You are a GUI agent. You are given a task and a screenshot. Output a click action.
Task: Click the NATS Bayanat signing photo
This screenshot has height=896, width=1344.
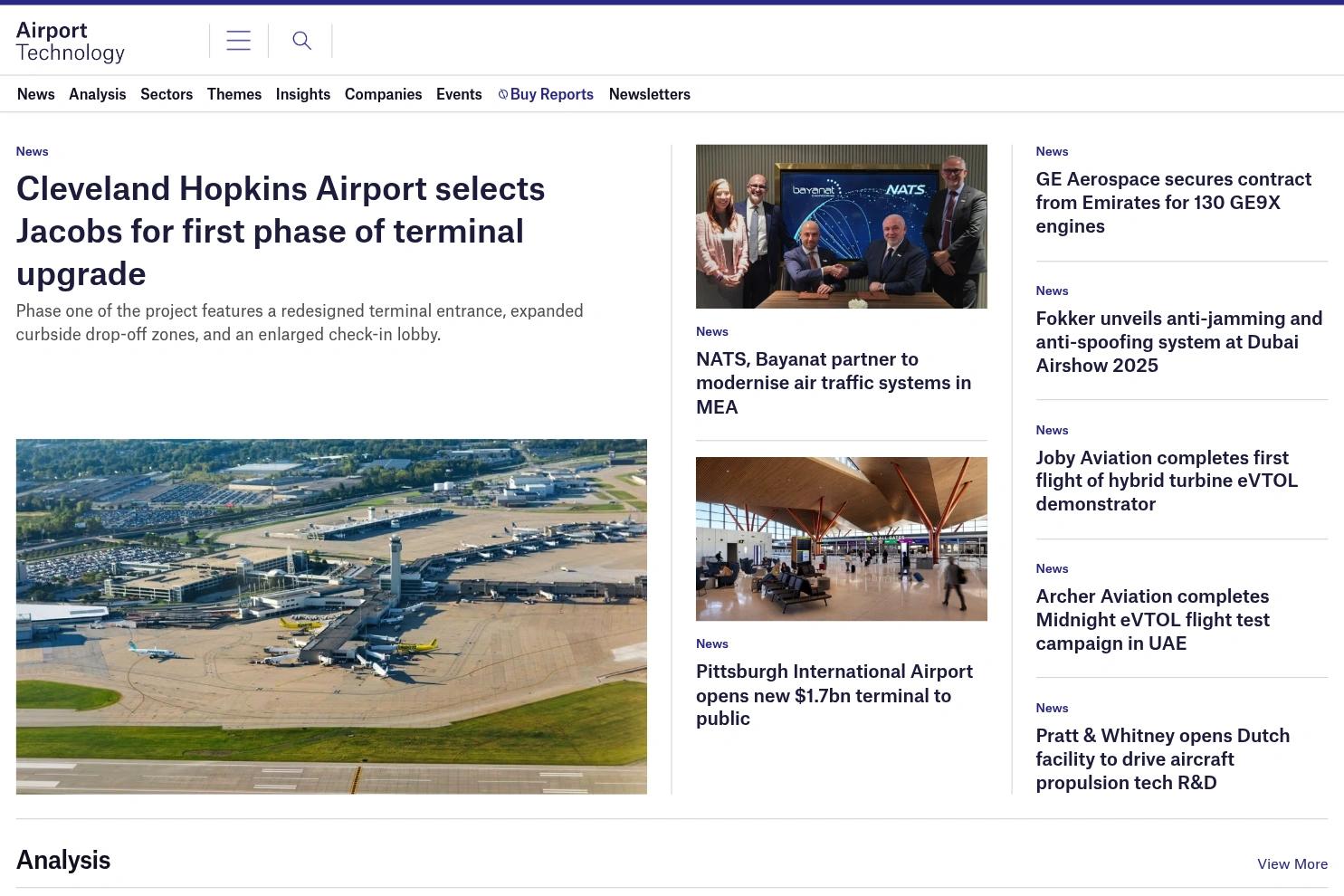tap(842, 226)
